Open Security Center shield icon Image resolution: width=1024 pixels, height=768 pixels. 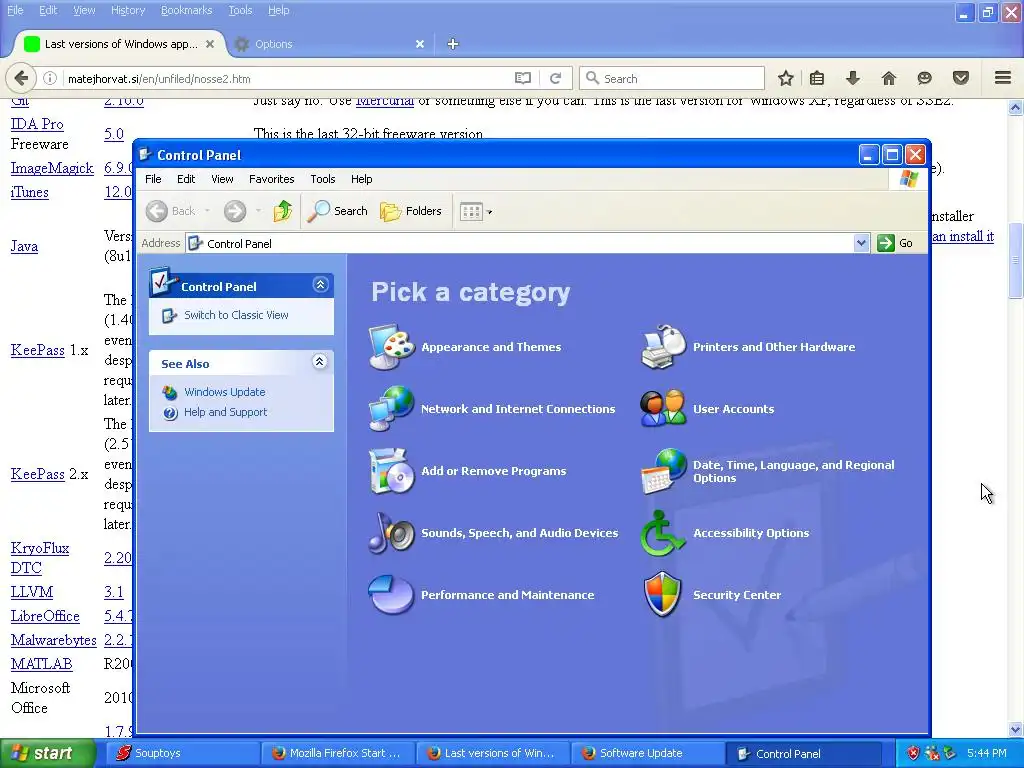pos(663,595)
